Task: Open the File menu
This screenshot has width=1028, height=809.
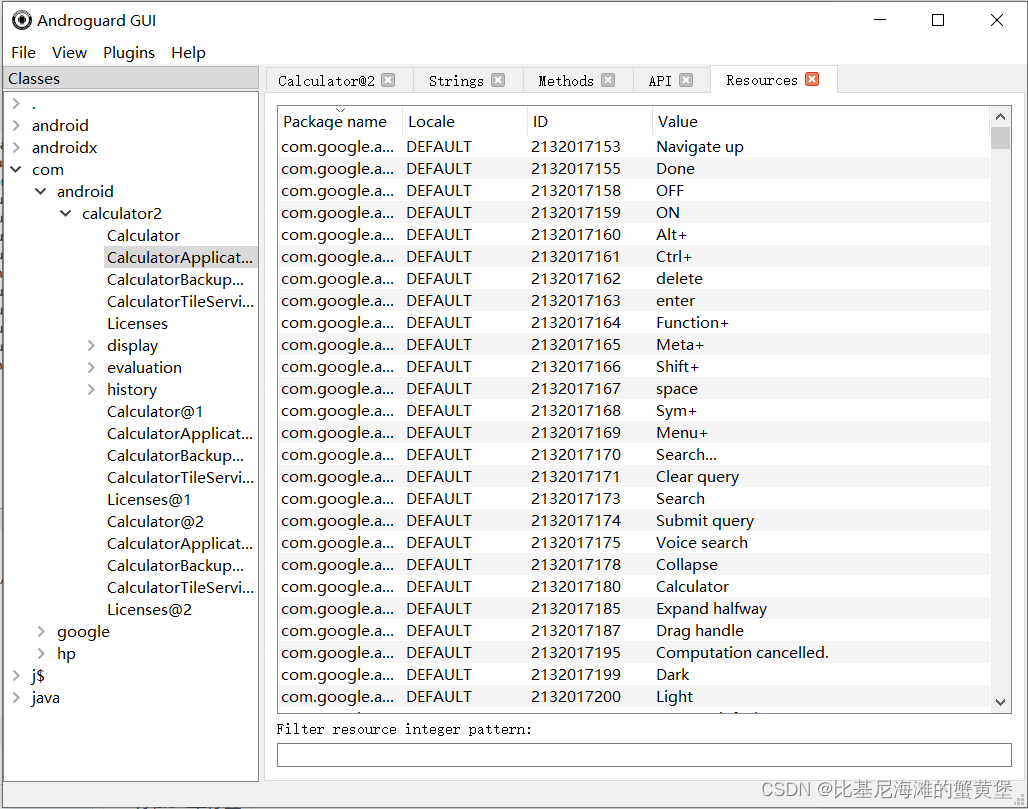Action: (24, 52)
